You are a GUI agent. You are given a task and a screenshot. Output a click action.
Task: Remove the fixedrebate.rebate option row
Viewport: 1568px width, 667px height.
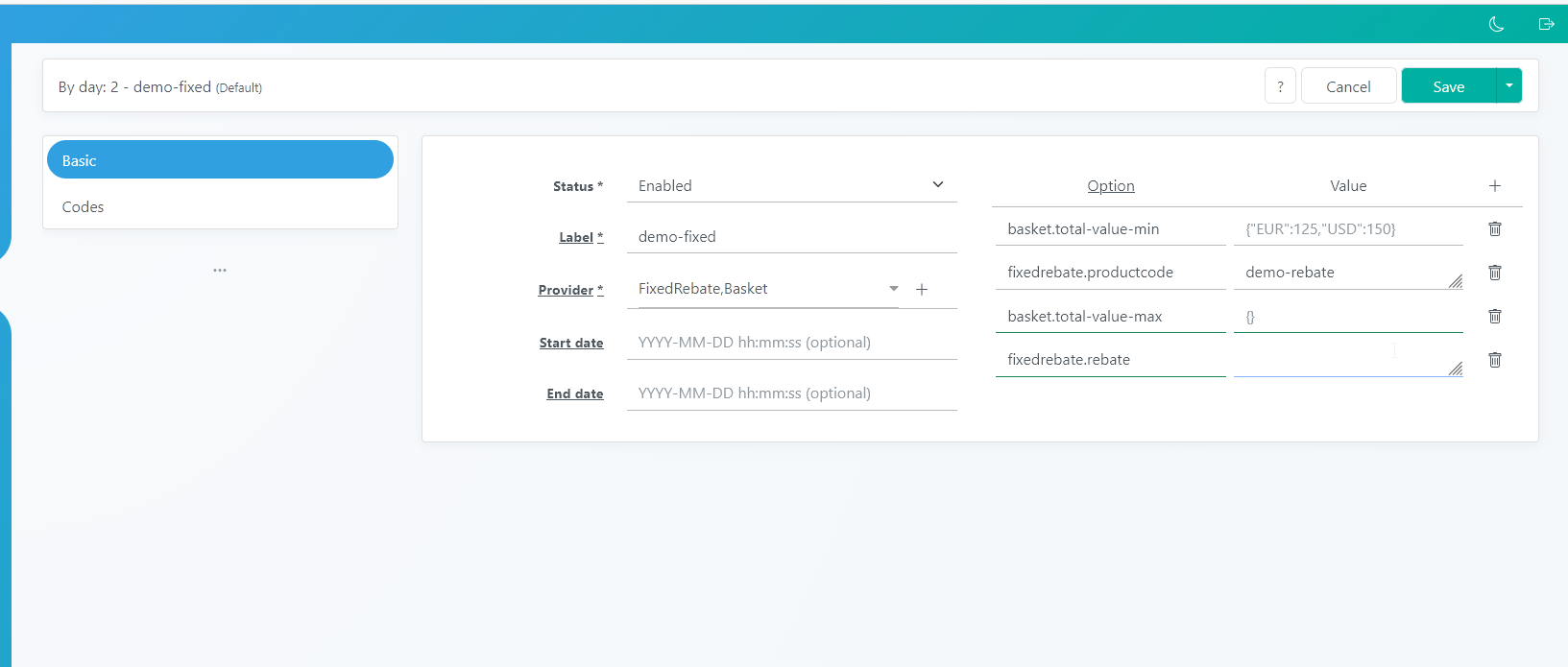click(1495, 360)
